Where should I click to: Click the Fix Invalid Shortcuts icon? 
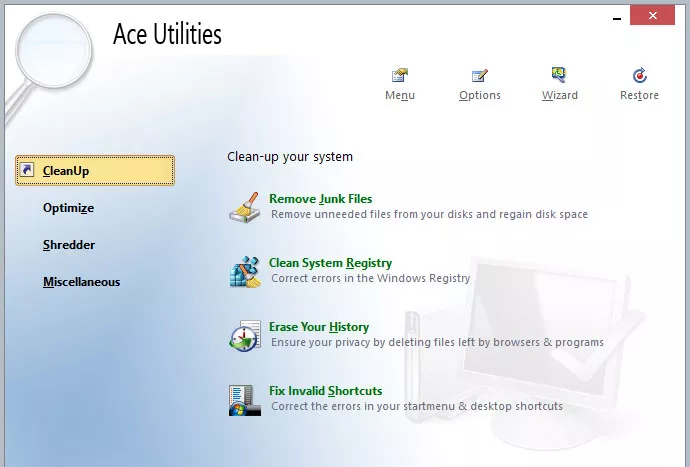(x=245, y=400)
